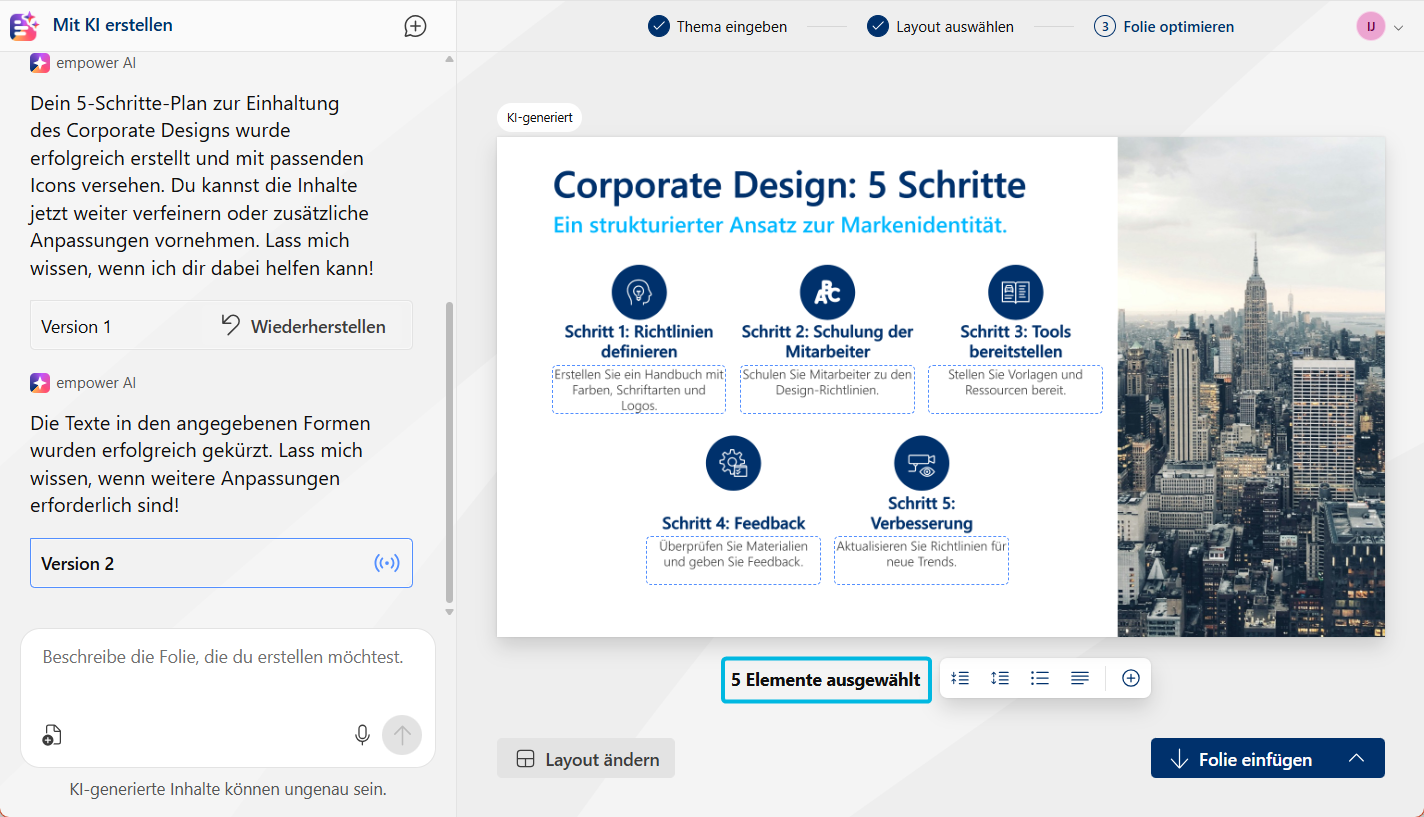
Task: Click the line spacing icon in toolbar
Action: click(x=1000, y=678)
